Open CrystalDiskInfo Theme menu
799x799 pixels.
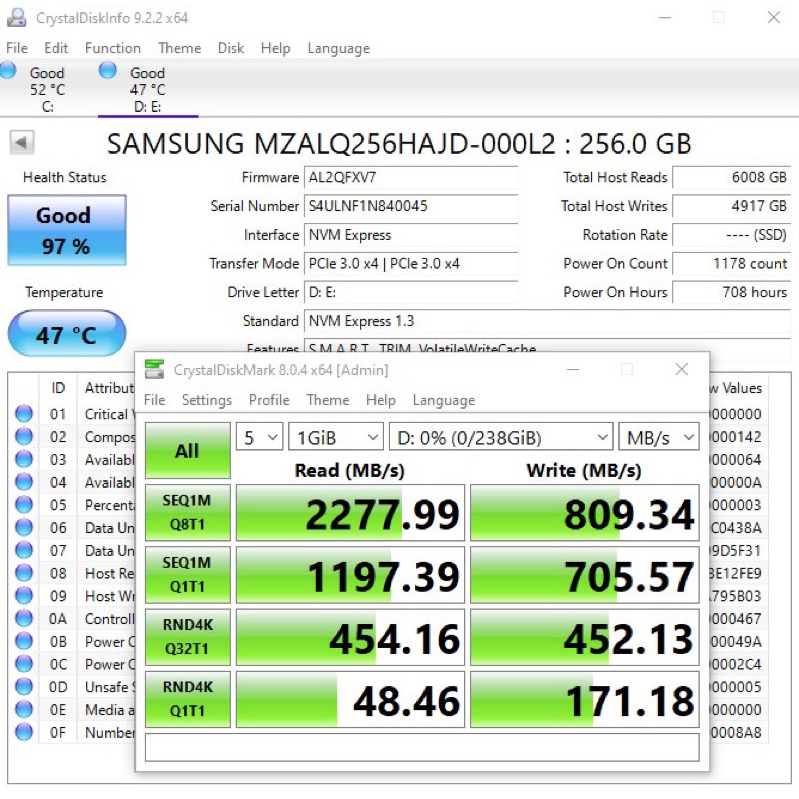click(x=179, y=48)
